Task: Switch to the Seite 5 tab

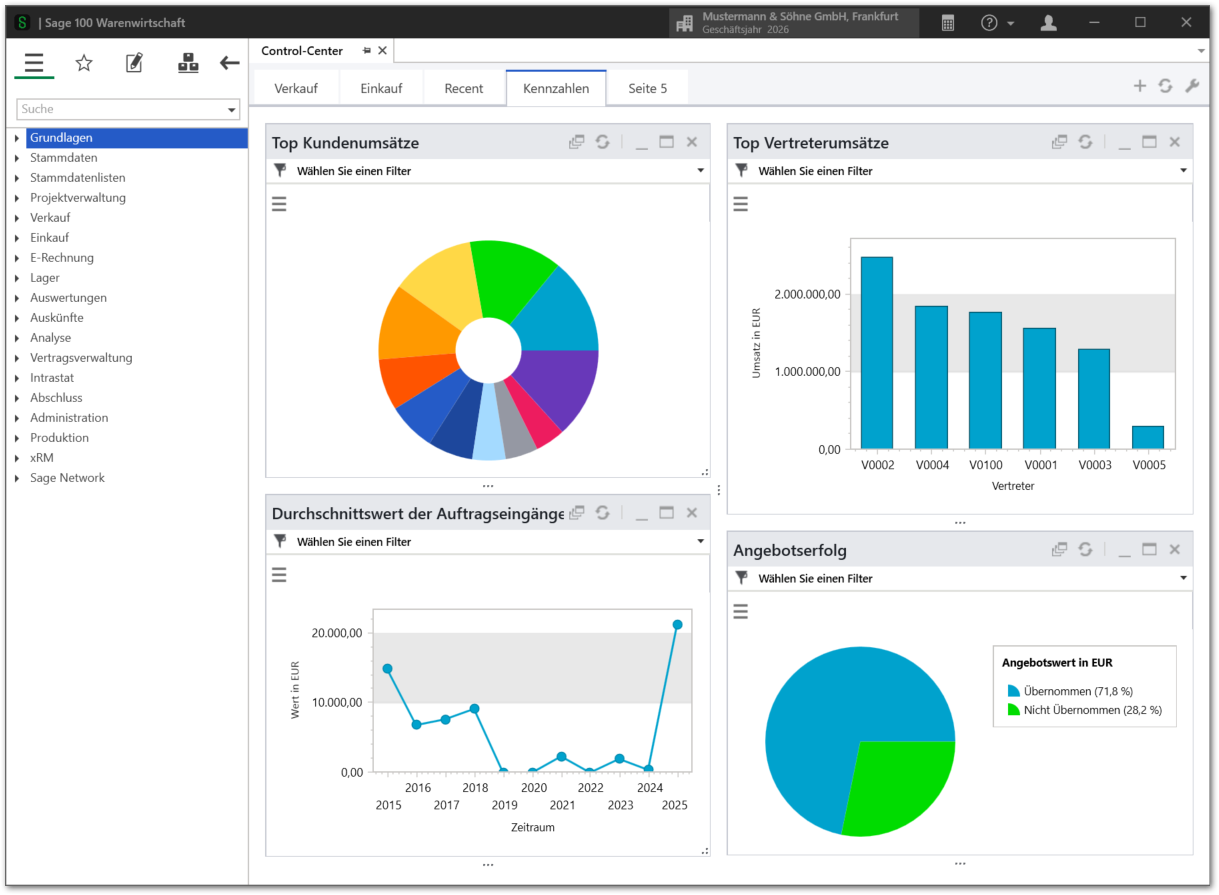Action: 648,88
